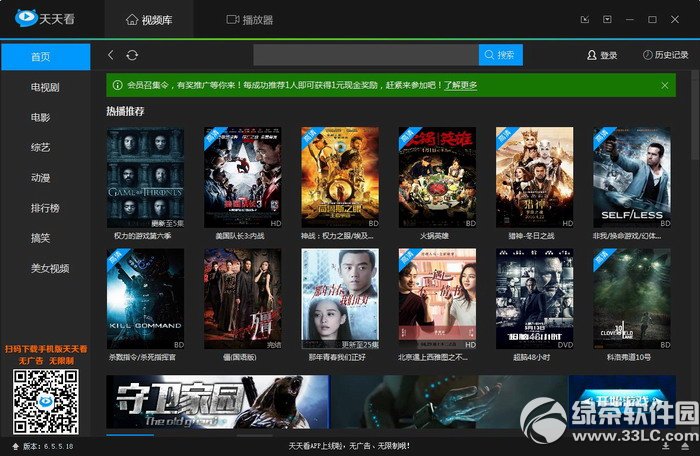Go back with the left arrow icon
This screenshot has width=700, height=456.
tap(111, 55)
